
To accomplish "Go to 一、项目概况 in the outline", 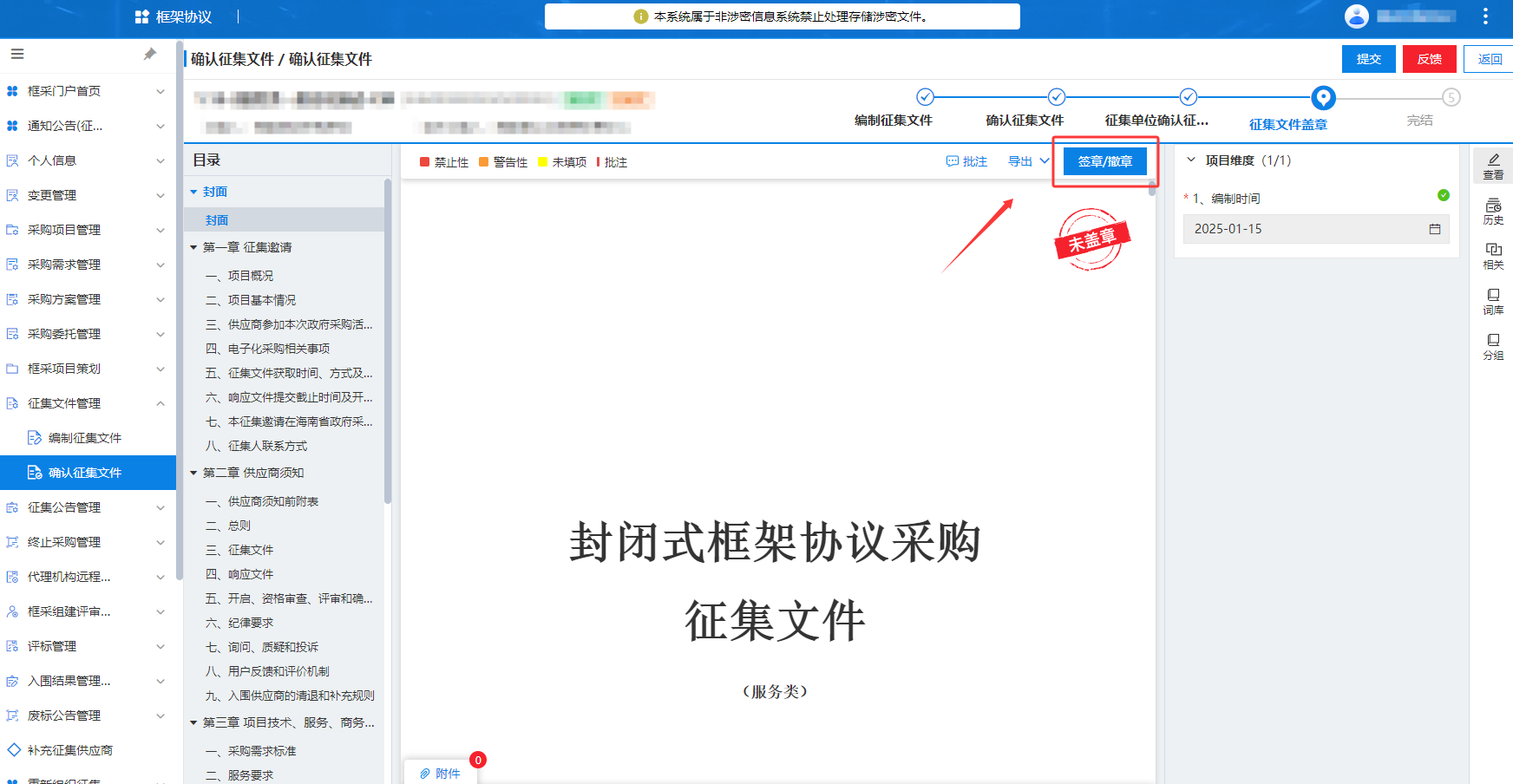I will (239, 276).
